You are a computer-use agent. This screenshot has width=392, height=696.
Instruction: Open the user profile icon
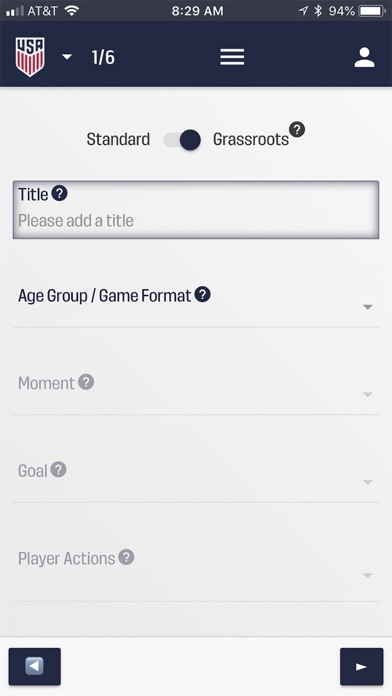pyautogui.click(x=364, y=57)
